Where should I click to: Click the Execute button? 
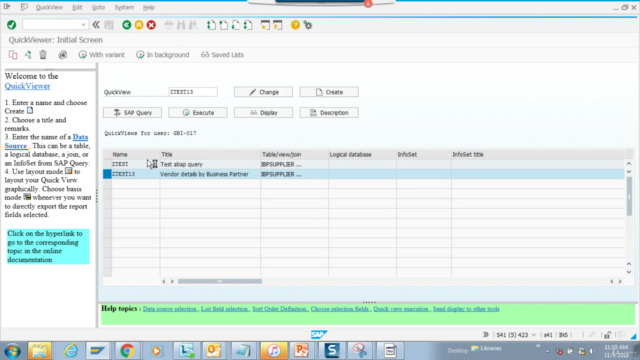tap(198, 113)
